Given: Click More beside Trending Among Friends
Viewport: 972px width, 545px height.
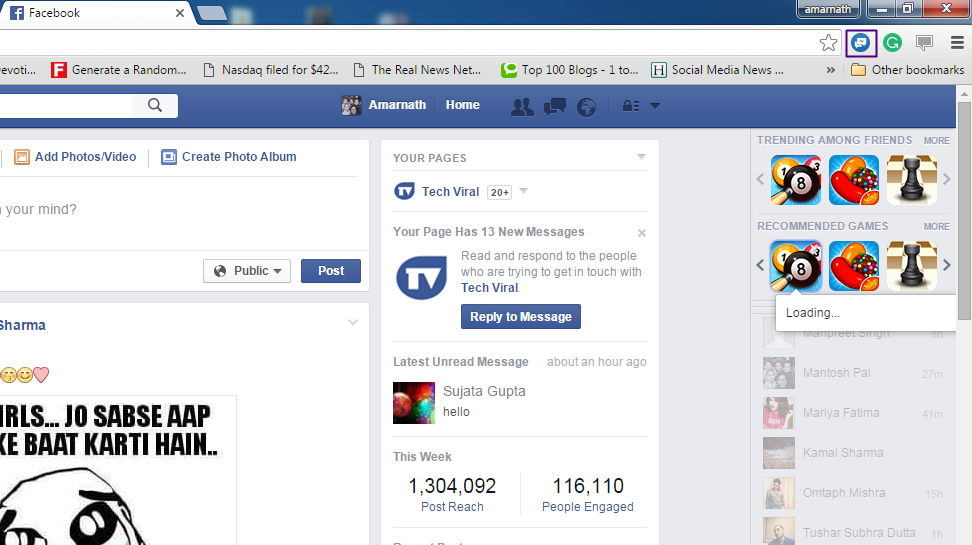Looking at the screenshot, I should 936,141.
